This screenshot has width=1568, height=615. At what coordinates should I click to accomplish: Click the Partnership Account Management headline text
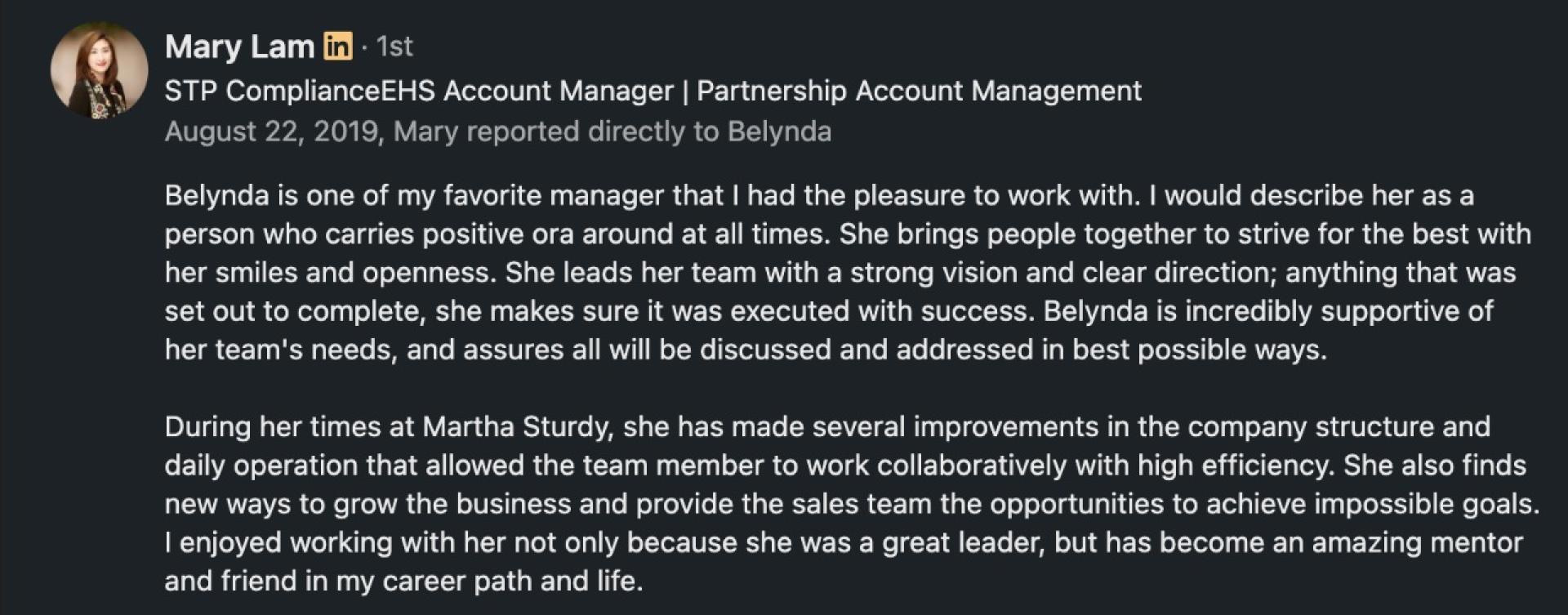[919, 91]
